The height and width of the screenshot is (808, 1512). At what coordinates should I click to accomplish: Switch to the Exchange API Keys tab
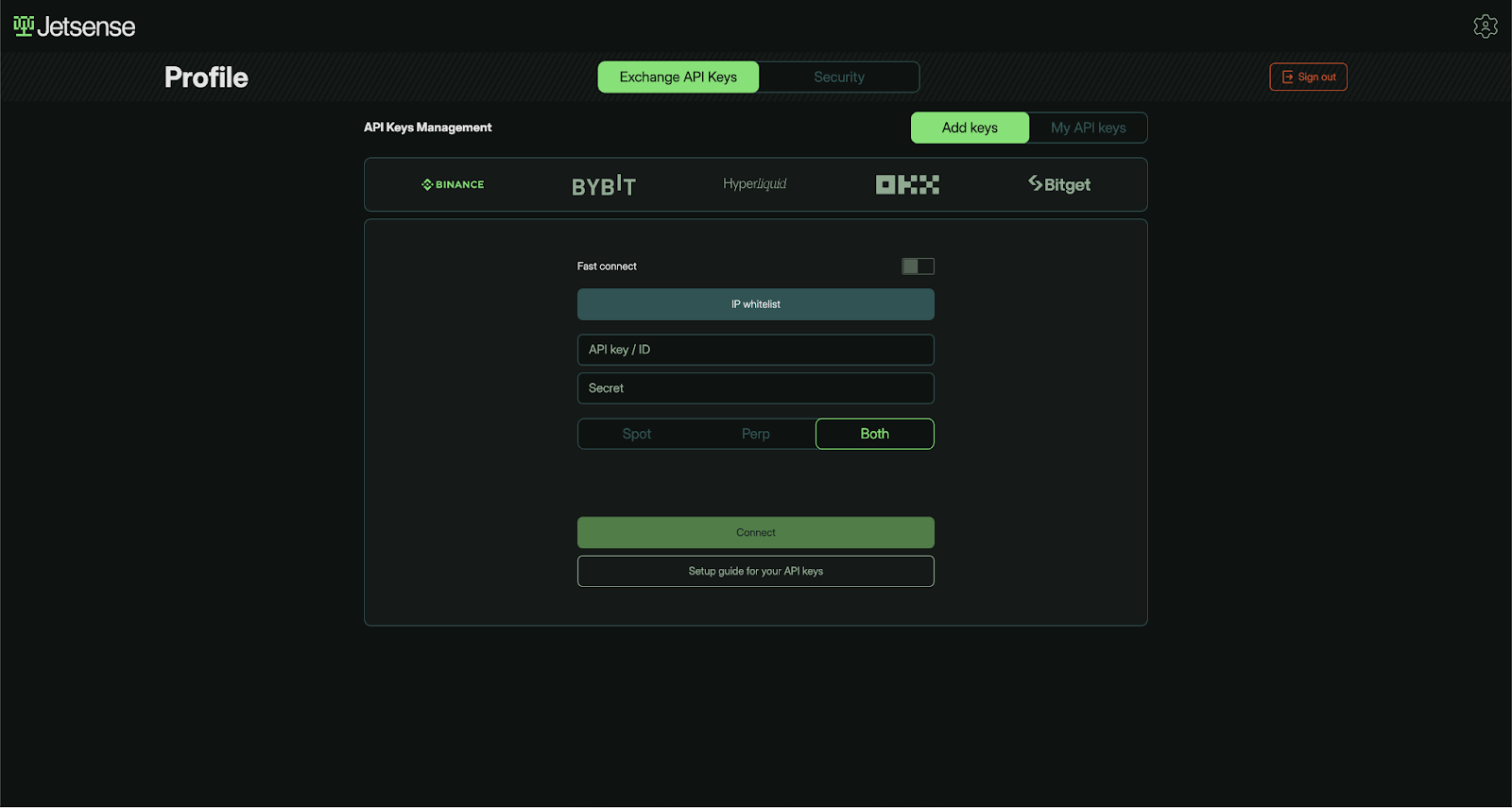(679, 77)
